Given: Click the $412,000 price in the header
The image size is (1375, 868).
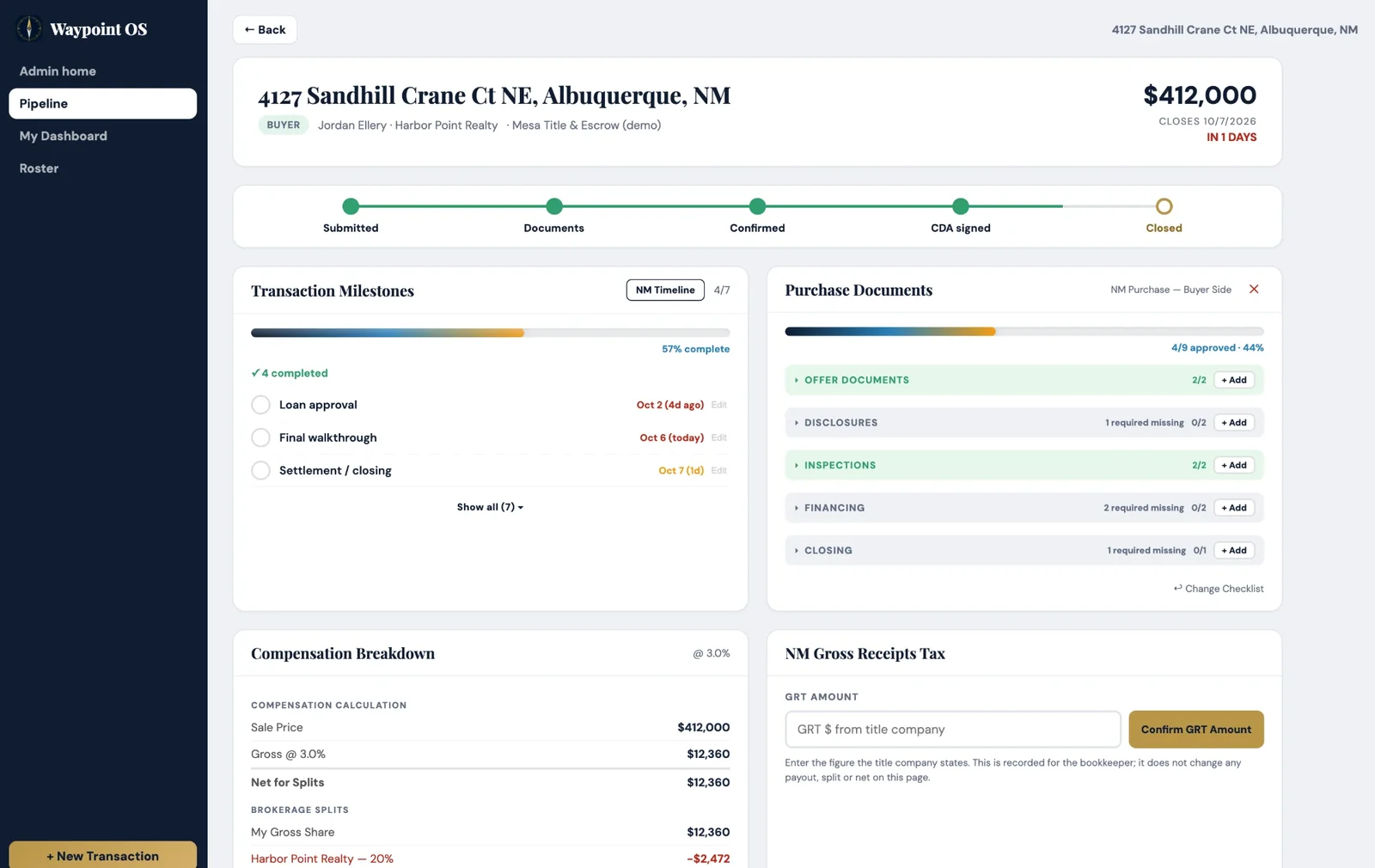Looking at the screenshot, I should point(1200,95).
